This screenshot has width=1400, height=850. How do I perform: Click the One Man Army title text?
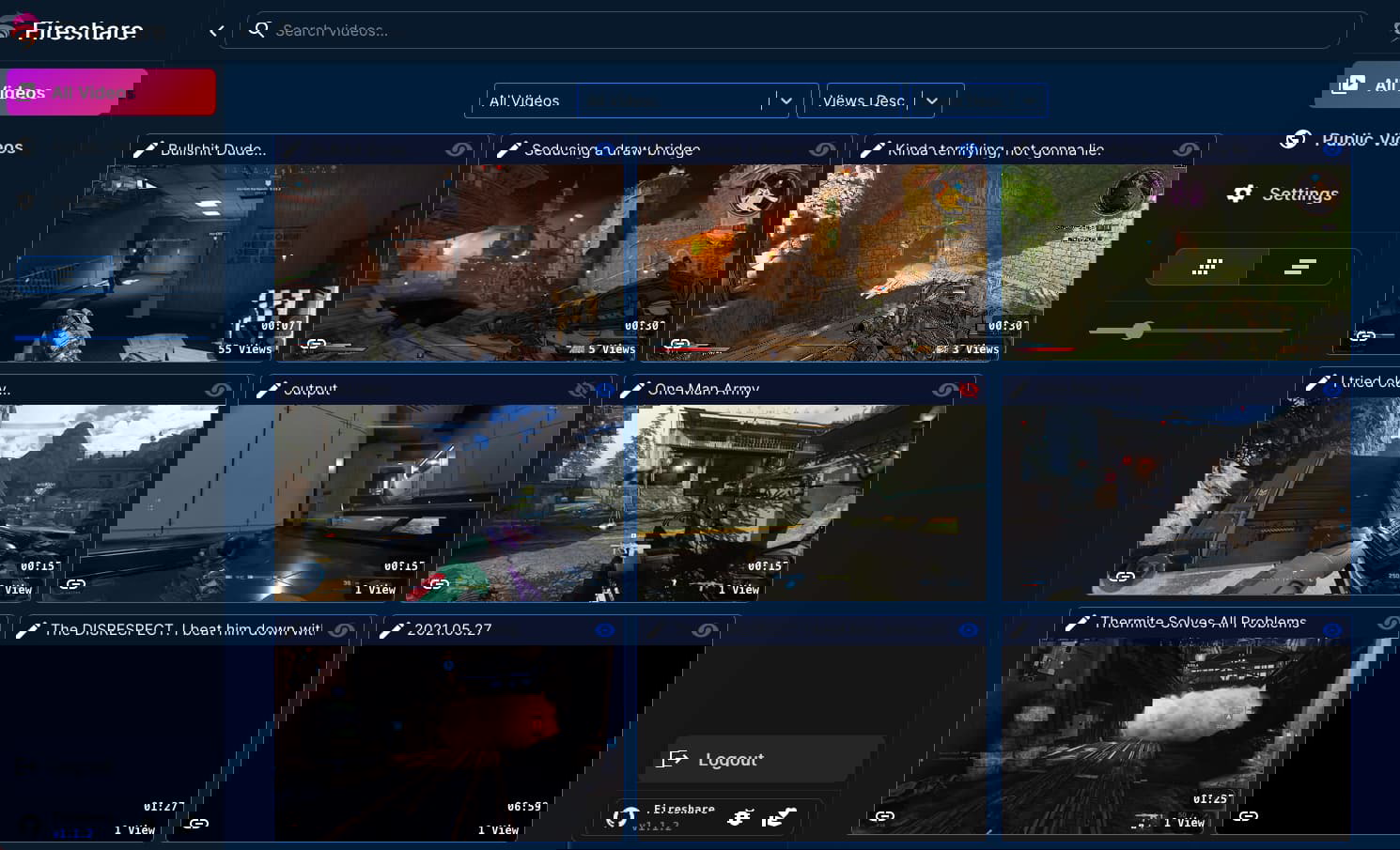(x=704, y=390)
